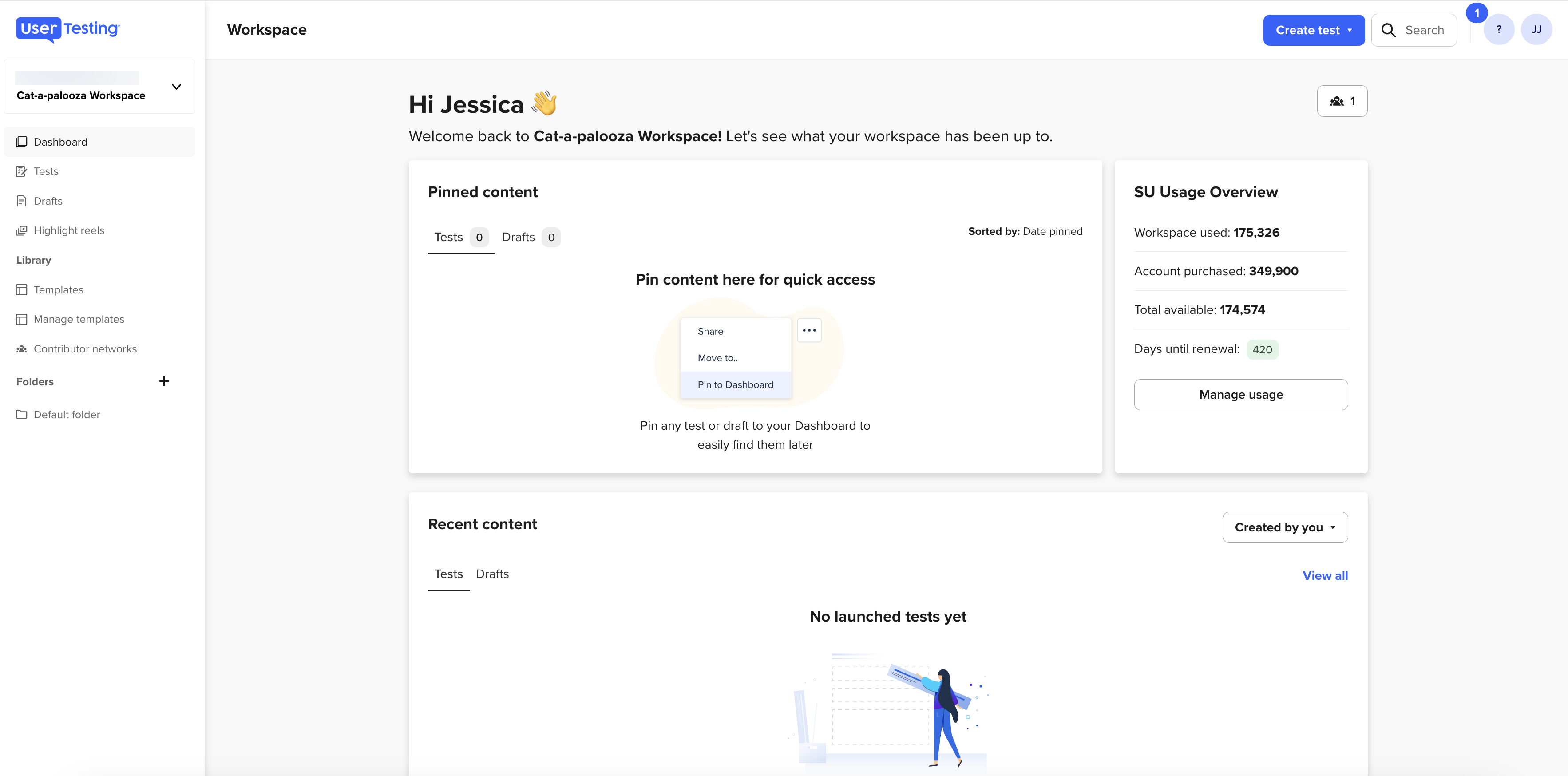Viewport: 1568px width, 776px height.
Task: Click the Manage usage button
Action: 1240,394
